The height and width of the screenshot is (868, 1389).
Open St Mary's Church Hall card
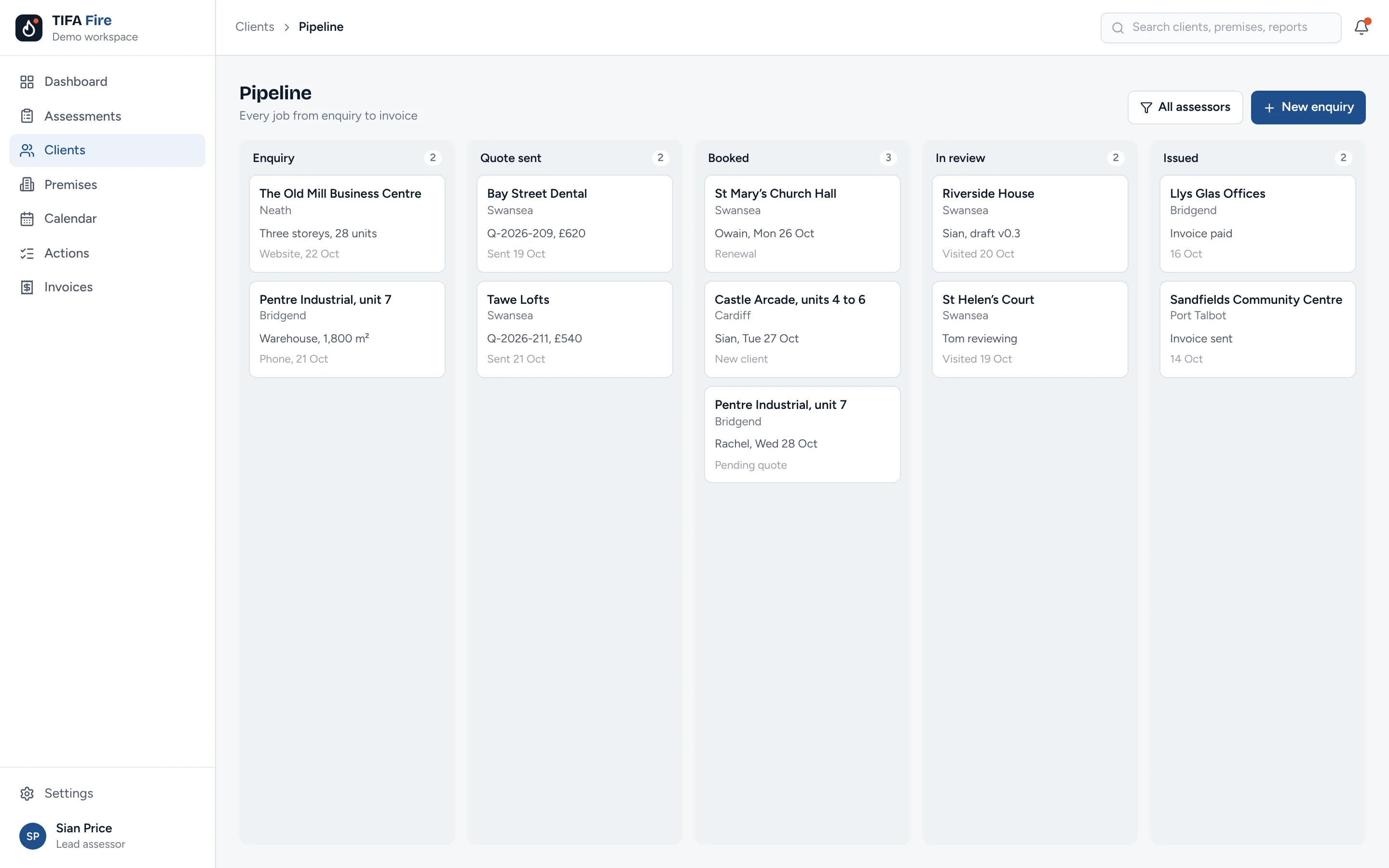pyautogui.click(x=802, y=223)
